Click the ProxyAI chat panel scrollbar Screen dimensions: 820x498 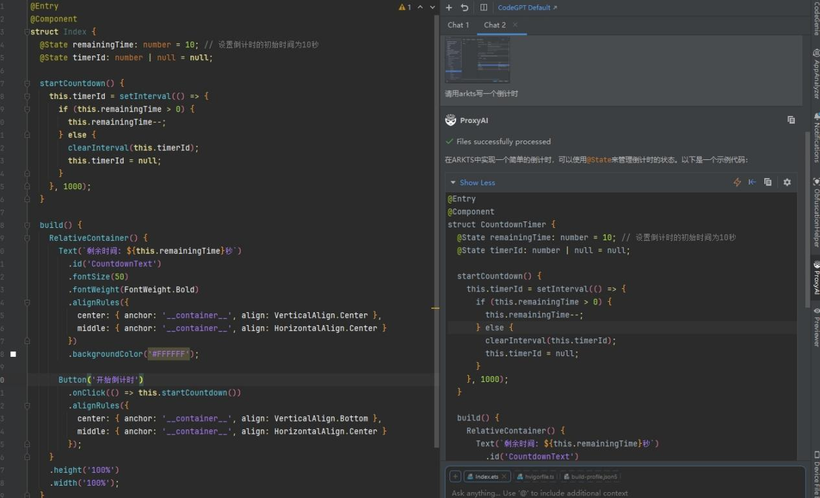[x=807, y=220]
